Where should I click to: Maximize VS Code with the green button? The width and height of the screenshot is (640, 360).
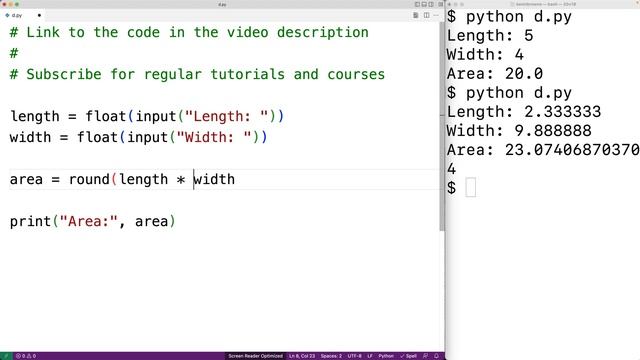(x=17, y=4)
